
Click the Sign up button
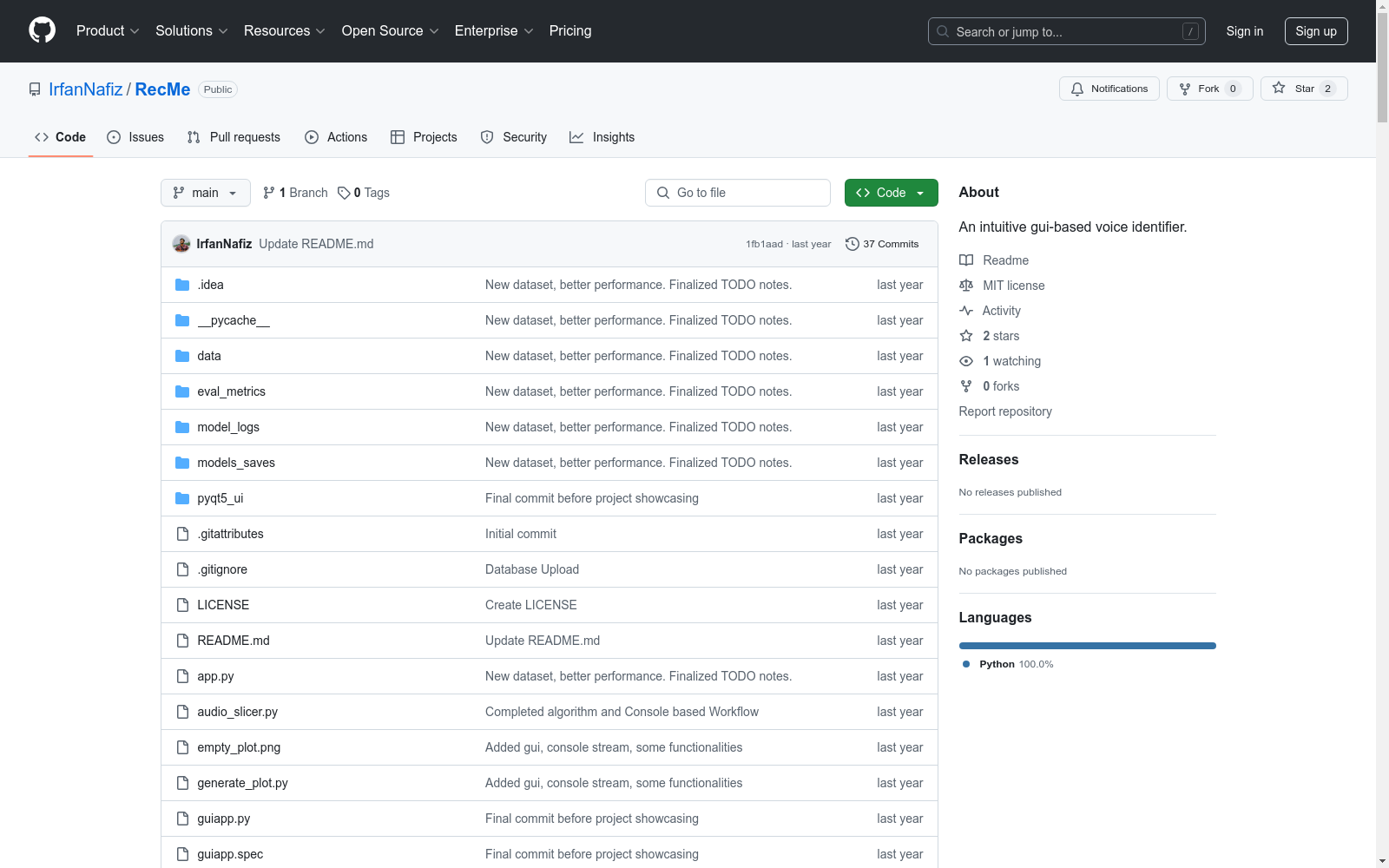1316,31
